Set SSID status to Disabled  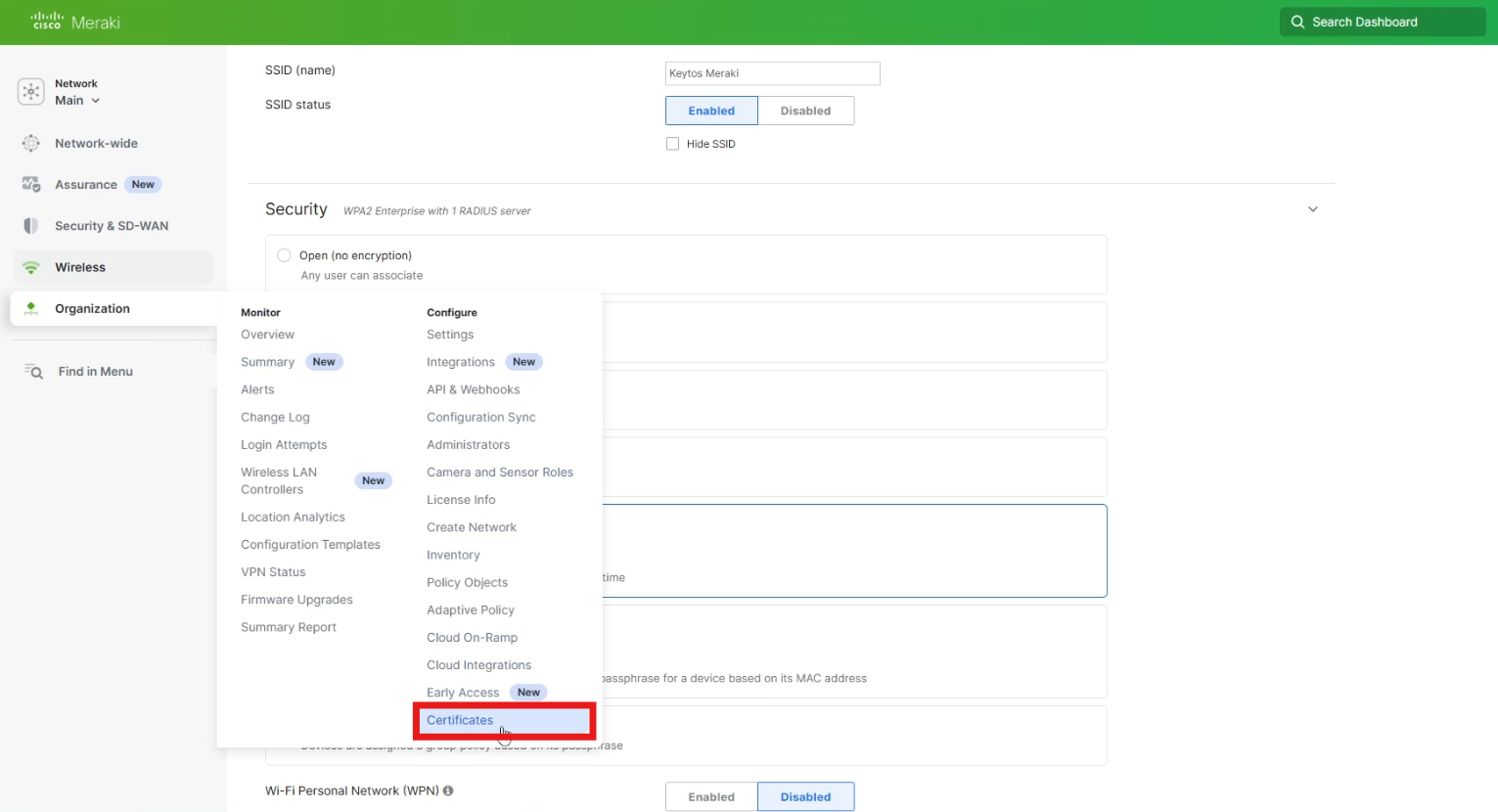805,111
